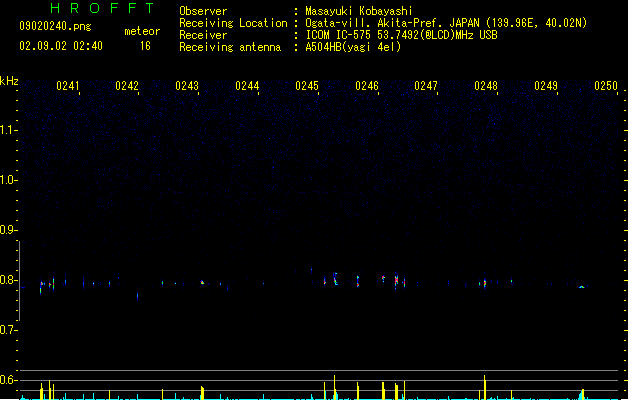
Task: Click the Receiving Location label
Action: coord(233,23)
